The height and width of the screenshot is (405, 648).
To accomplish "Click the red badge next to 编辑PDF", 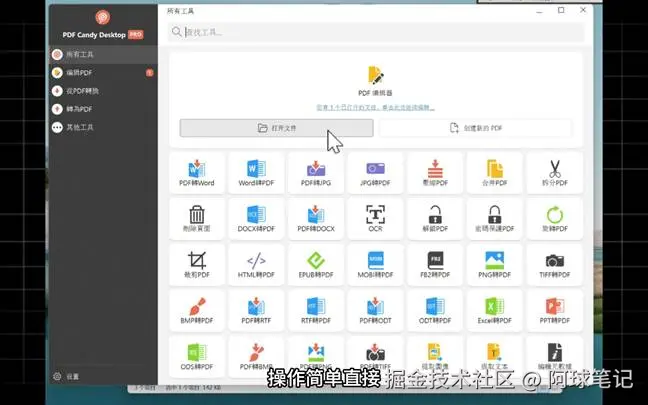I will [150, 73].
